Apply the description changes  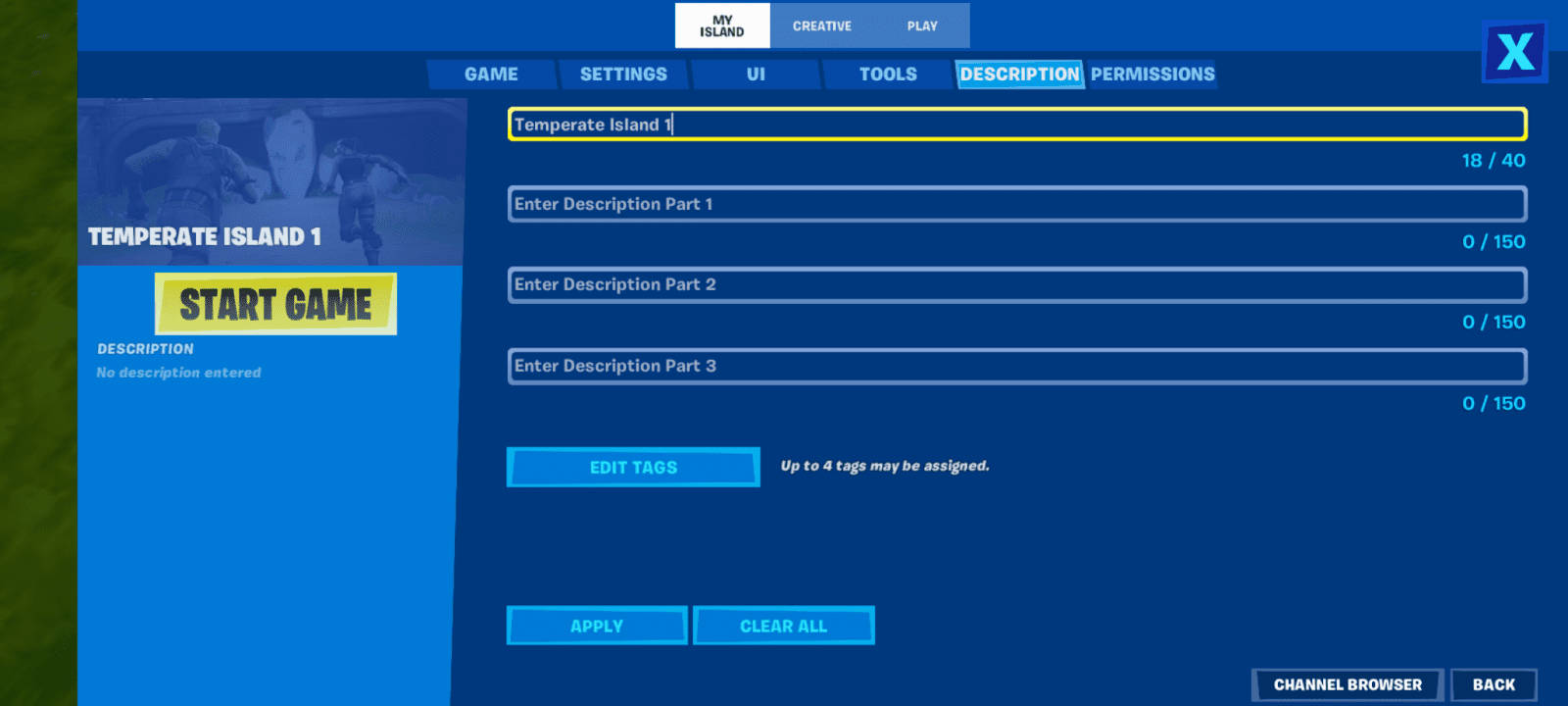tap(597, 626)
